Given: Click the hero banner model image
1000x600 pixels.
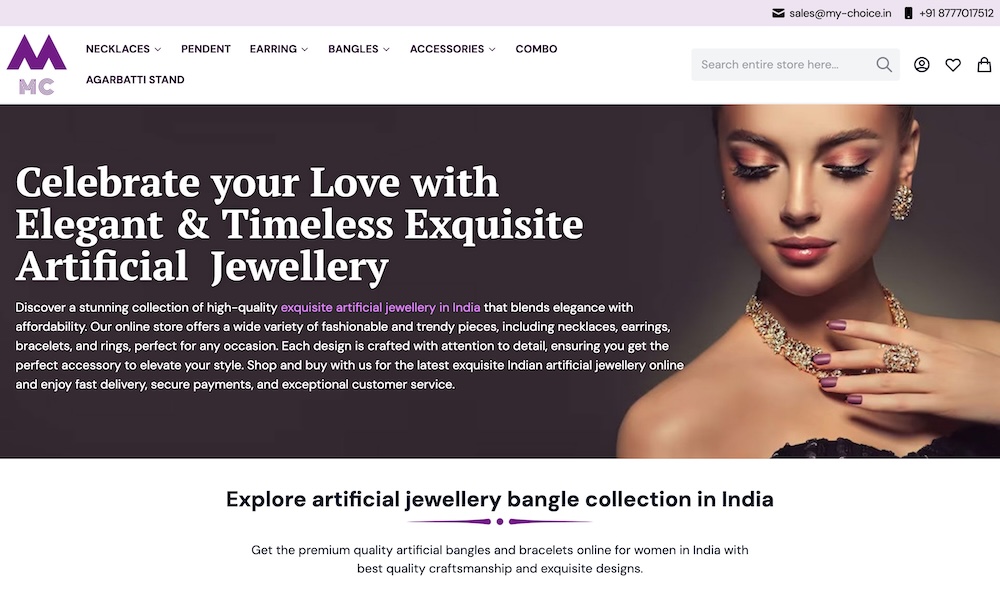Looking at the screenshot, I should 808,281.
